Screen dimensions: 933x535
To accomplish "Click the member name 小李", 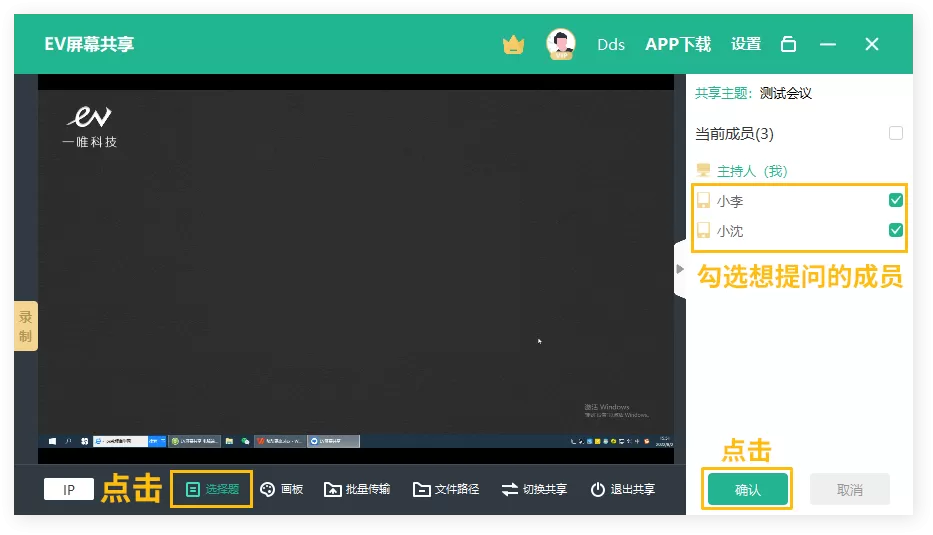I will pos(730,201).
